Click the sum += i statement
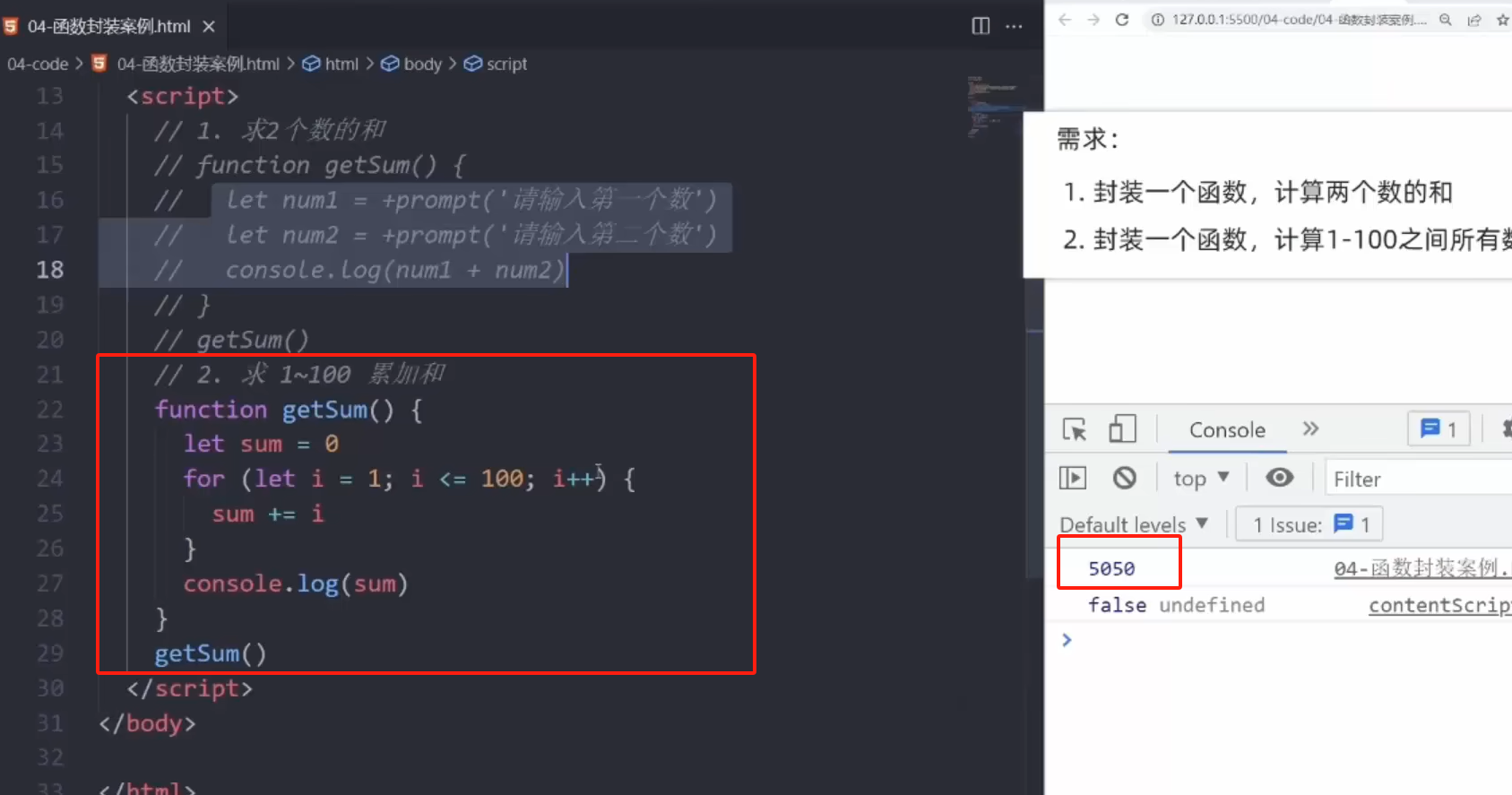The height and width of the screenshot is (795, 1512). click(x=268, y=514)
